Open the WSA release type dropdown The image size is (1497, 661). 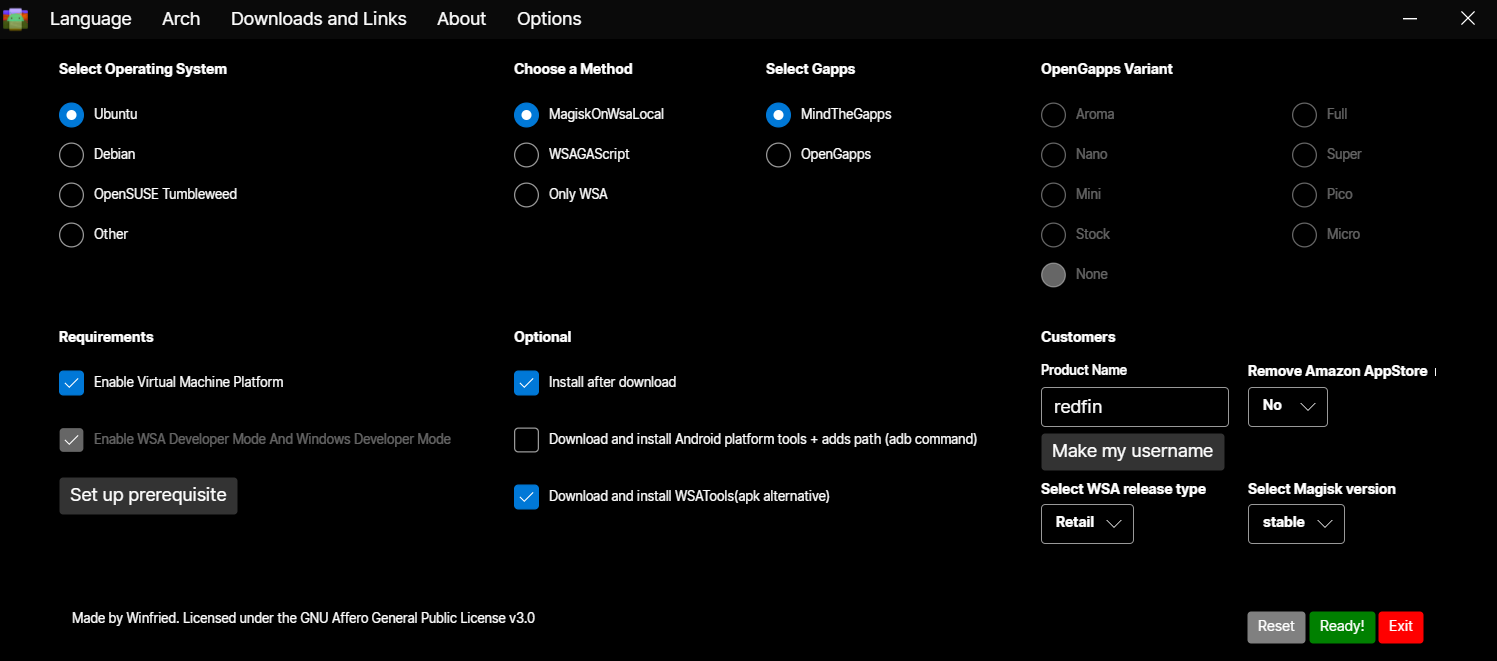pos(1087,523)
